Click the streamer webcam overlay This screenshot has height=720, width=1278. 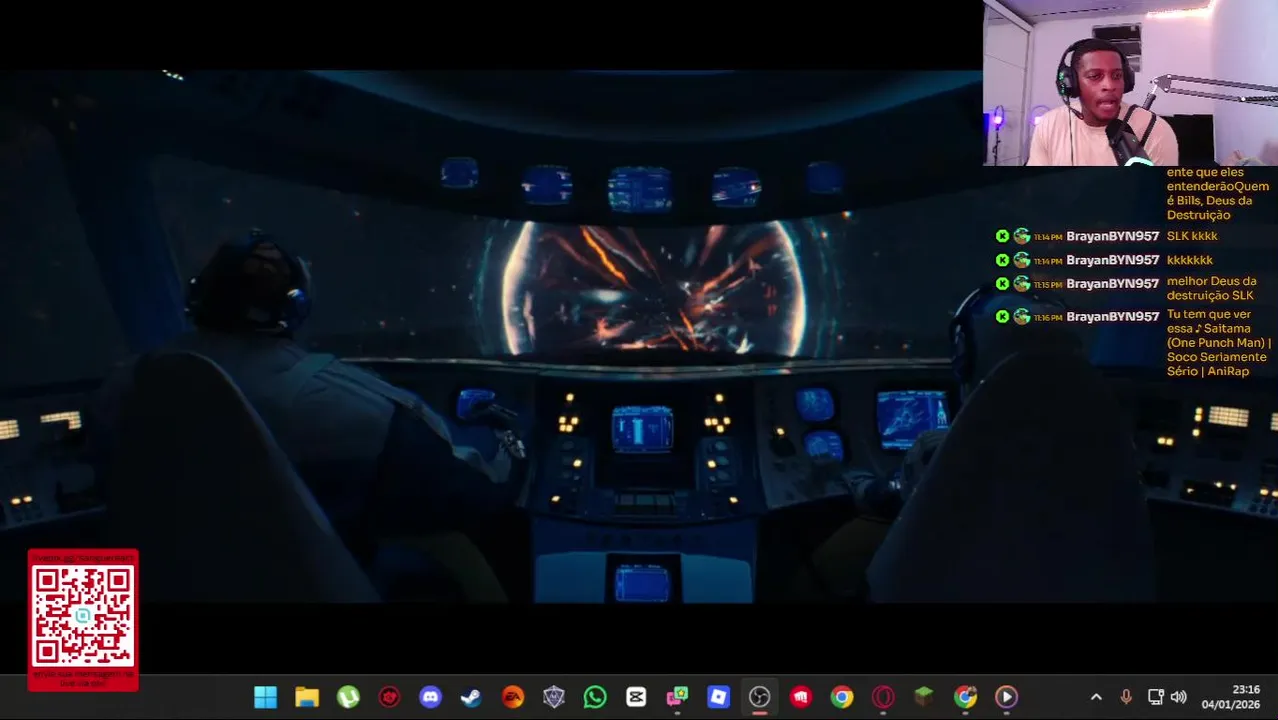click(1130, 83)
